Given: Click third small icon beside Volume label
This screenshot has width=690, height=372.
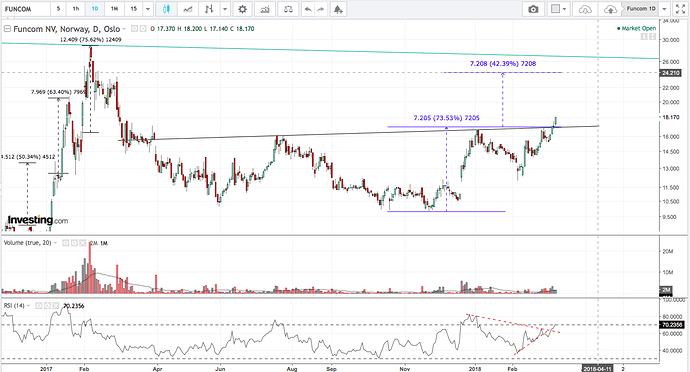Looking at the screenshot, I should tap(82, 243).
